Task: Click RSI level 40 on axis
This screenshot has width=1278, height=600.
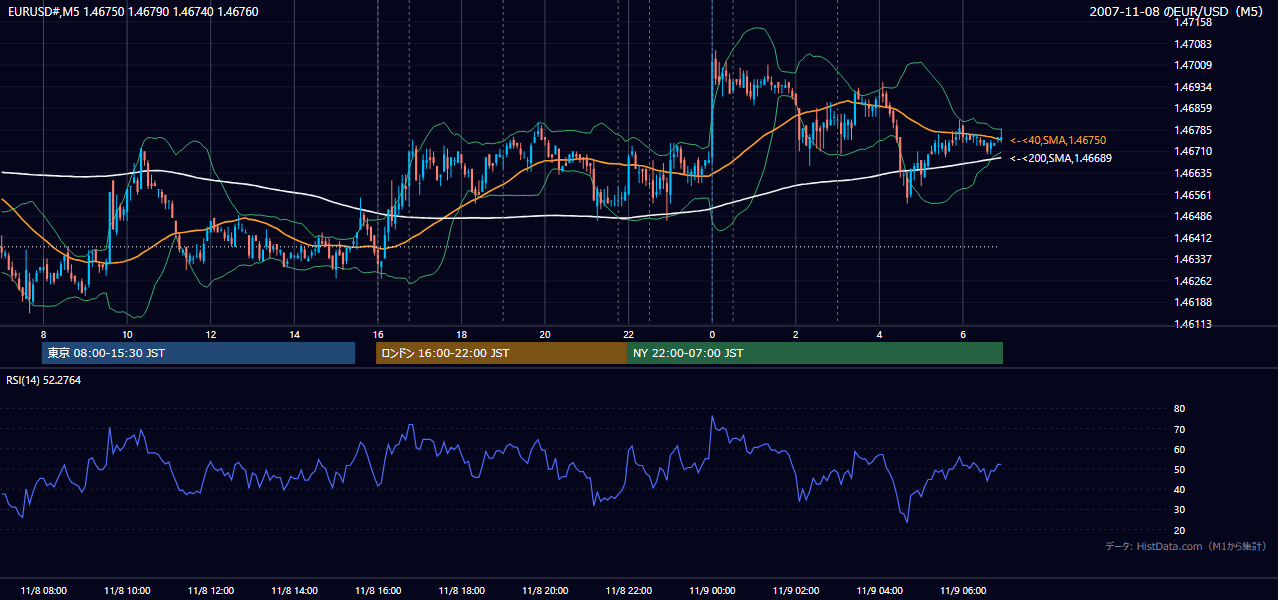Action: 1179,489
